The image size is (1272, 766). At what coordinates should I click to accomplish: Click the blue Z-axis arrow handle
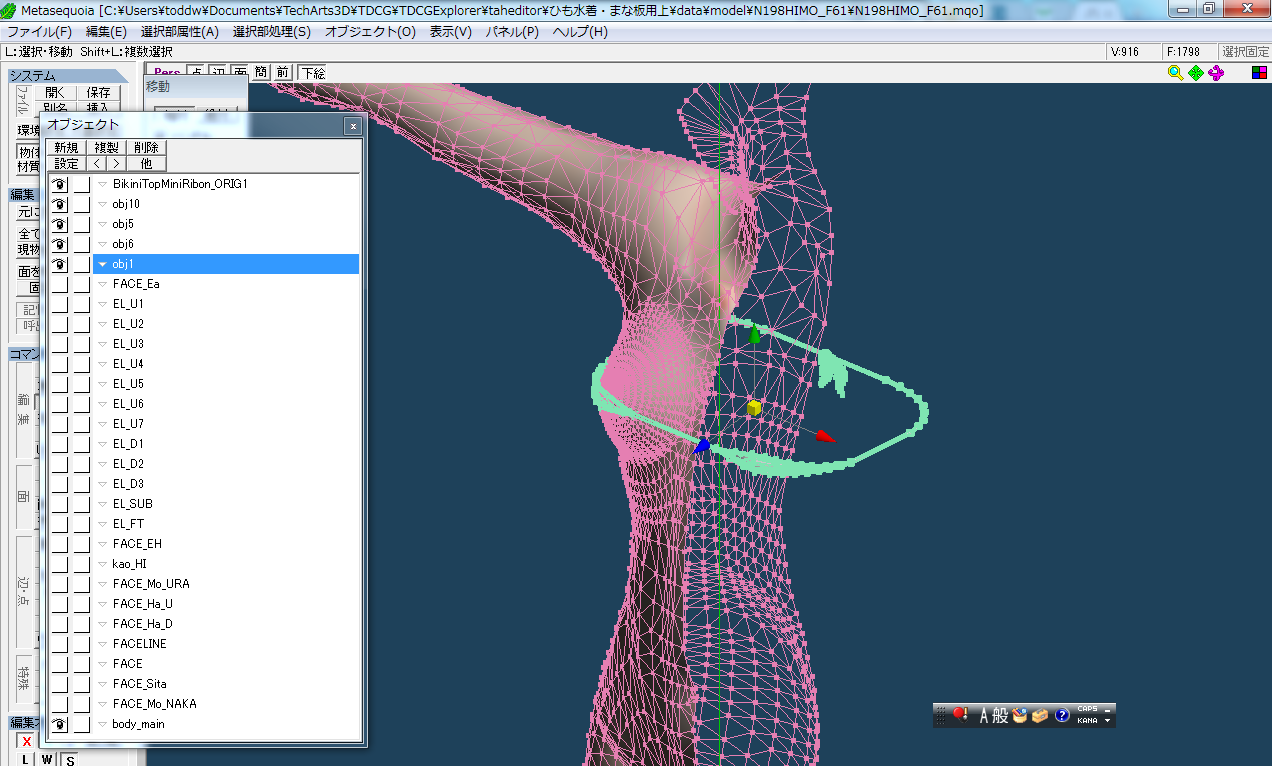point(703,445)
